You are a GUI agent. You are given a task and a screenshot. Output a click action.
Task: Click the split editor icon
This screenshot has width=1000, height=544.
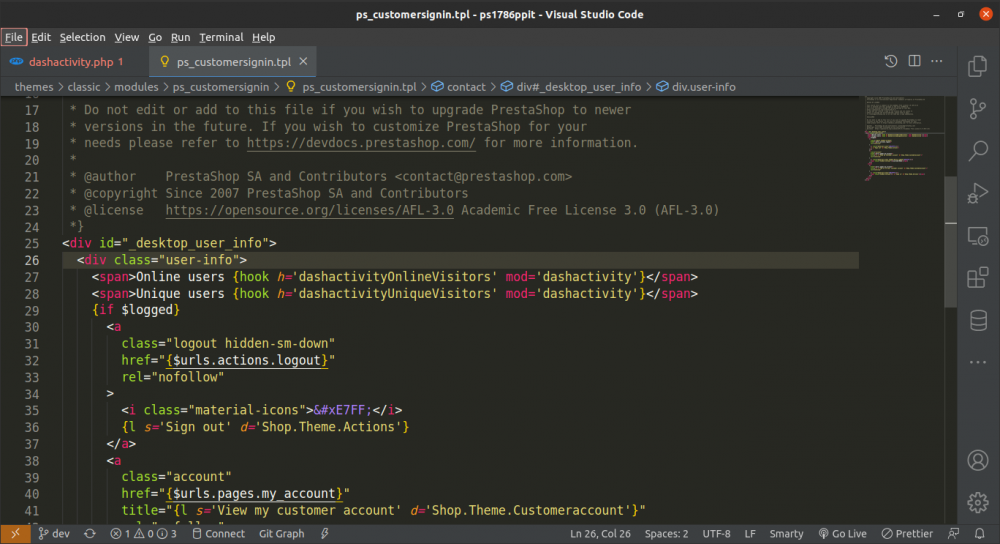point(914,61)
